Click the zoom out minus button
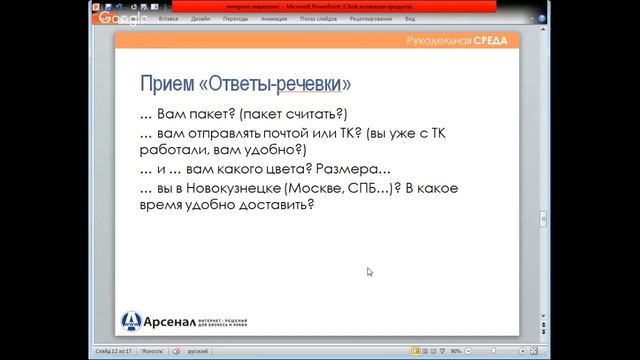640x360 pixels. coord(468,351)
